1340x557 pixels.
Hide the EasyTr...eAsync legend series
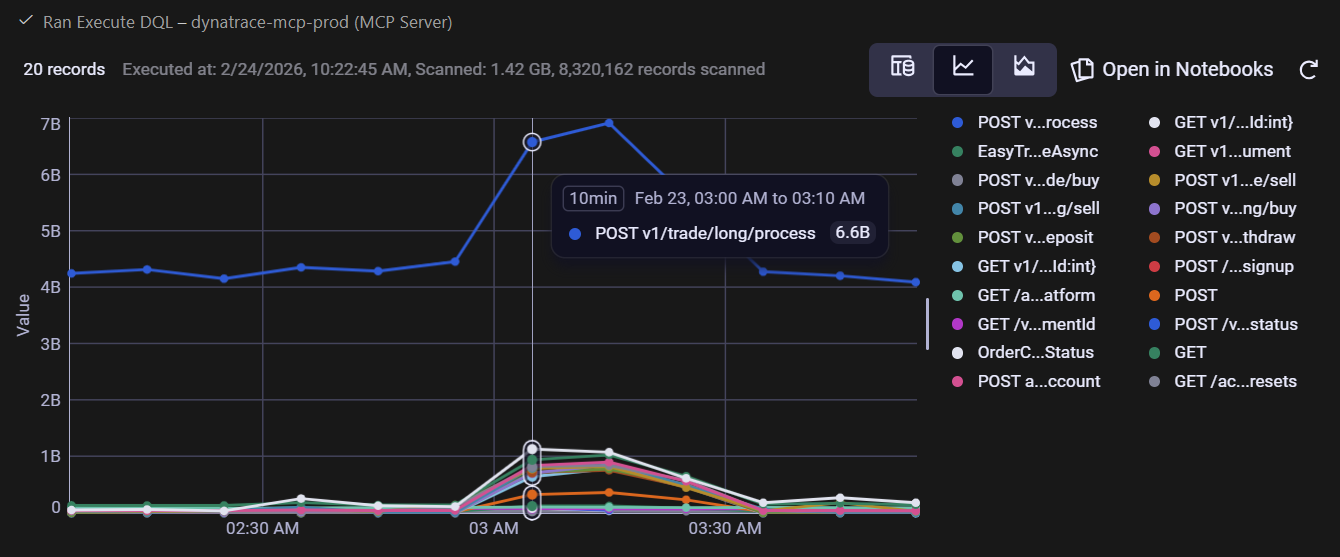tap(1037, 151)
